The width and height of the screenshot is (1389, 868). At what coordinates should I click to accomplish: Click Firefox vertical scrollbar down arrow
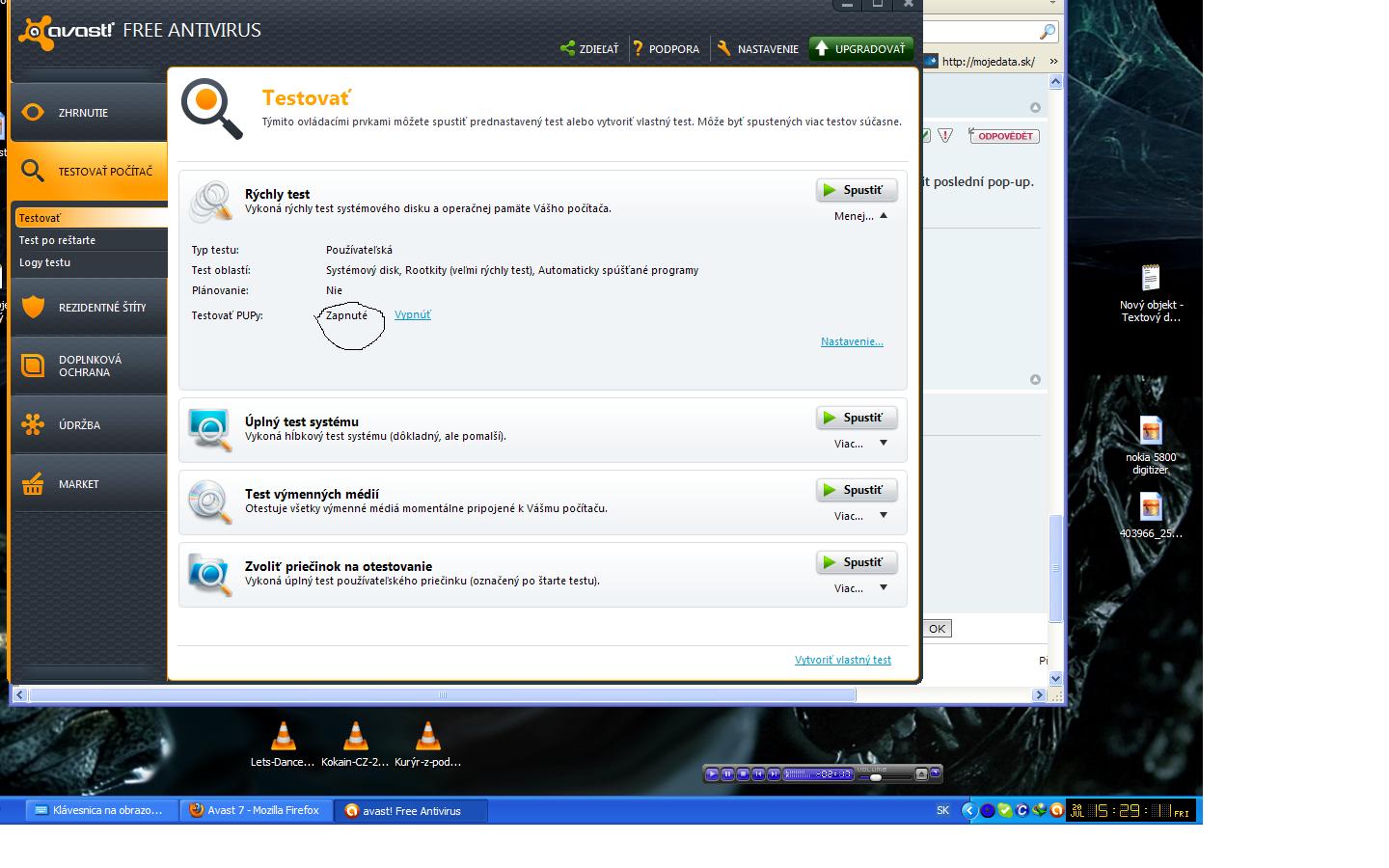pos(1055,678)
